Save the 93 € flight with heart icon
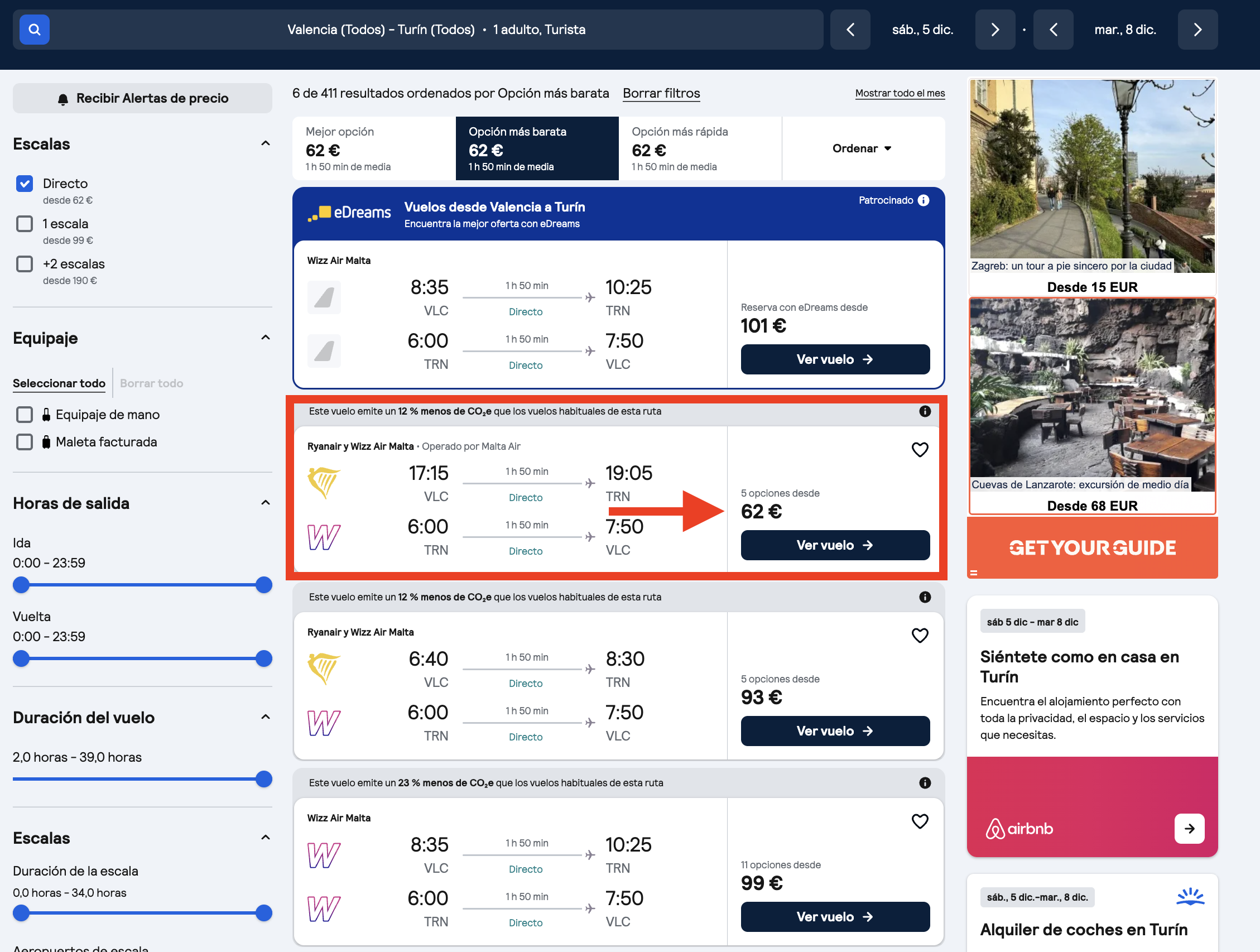1260x952 pixels. [920, 635]
